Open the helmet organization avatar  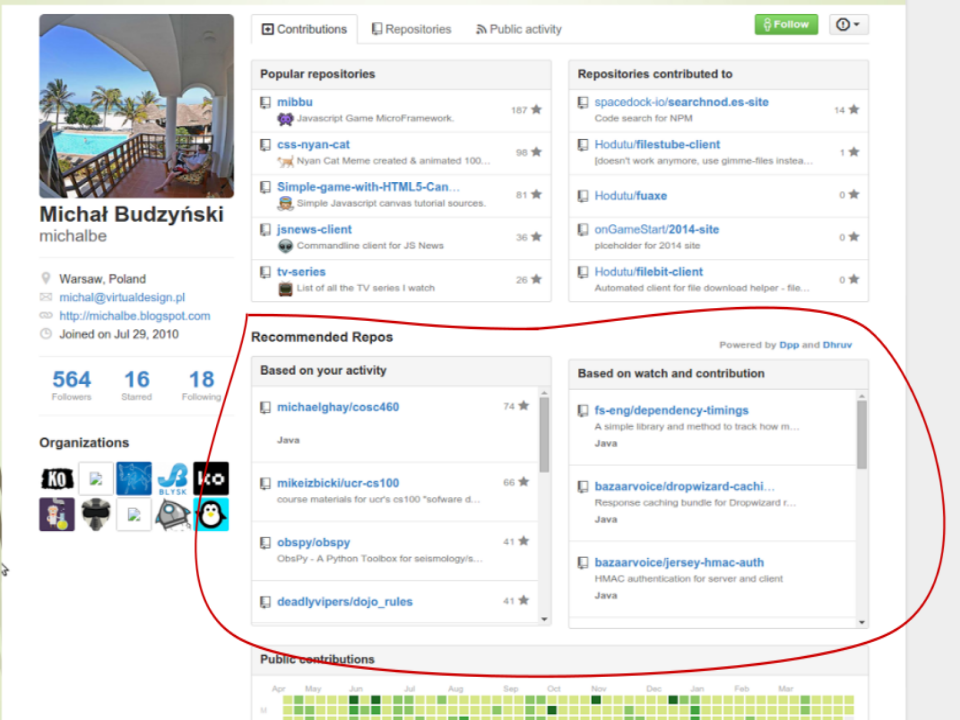(96, 514)
